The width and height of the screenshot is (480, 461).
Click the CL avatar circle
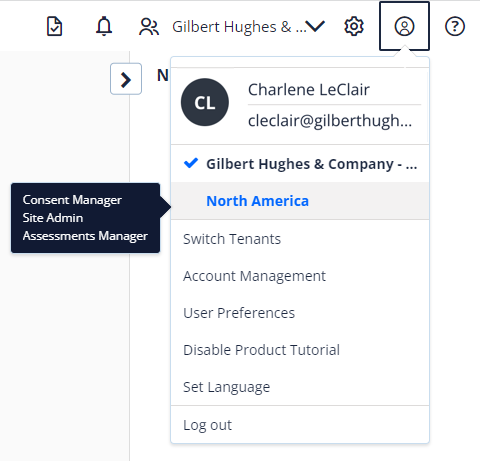[x=205, y=102]
